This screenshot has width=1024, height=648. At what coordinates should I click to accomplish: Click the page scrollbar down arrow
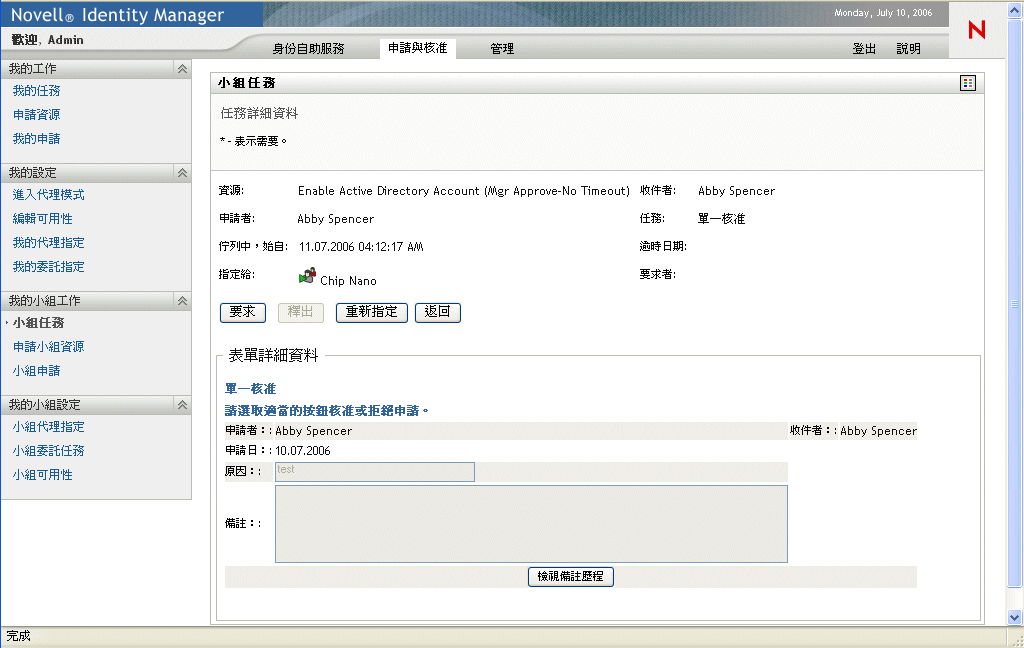[x=1014, y=617]
